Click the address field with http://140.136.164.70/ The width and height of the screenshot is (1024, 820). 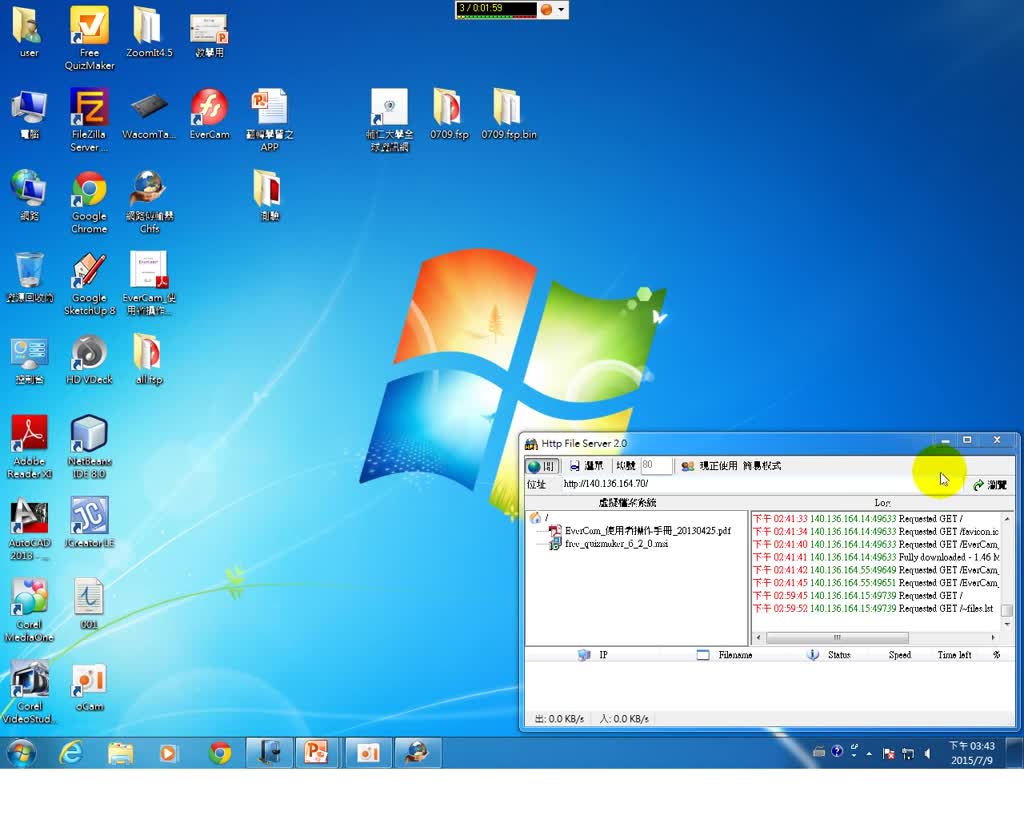tap(761, 484)
